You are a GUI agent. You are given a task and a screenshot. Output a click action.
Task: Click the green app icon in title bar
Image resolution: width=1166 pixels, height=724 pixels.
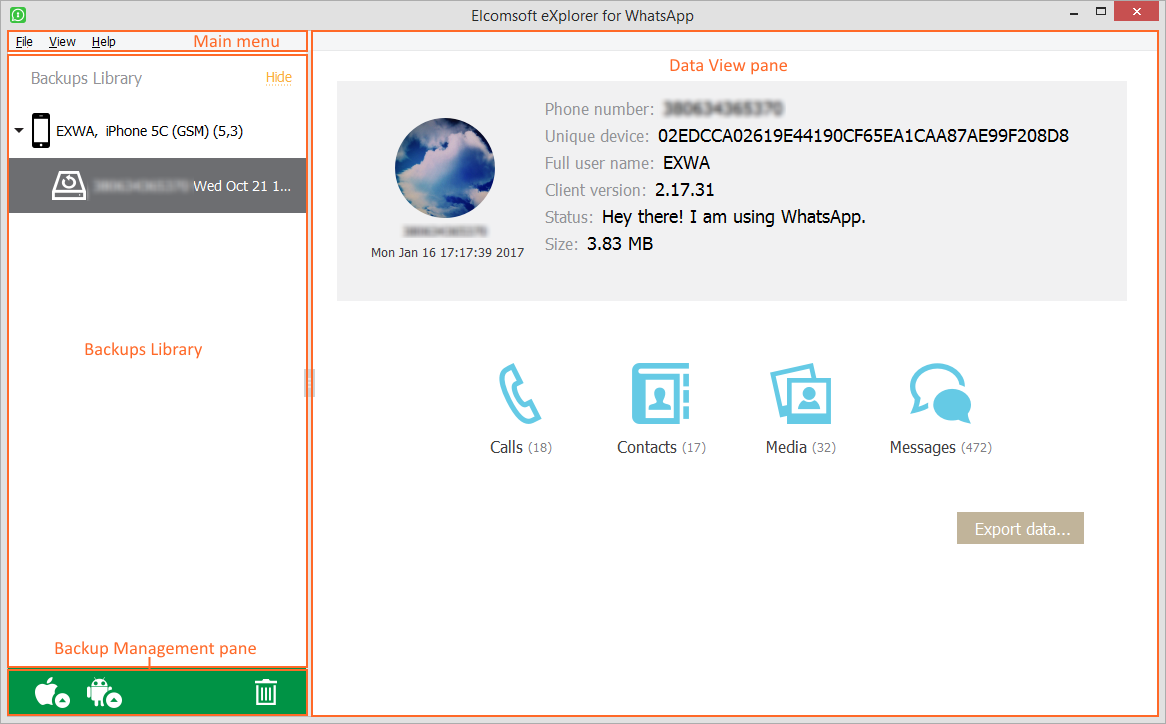18,15
